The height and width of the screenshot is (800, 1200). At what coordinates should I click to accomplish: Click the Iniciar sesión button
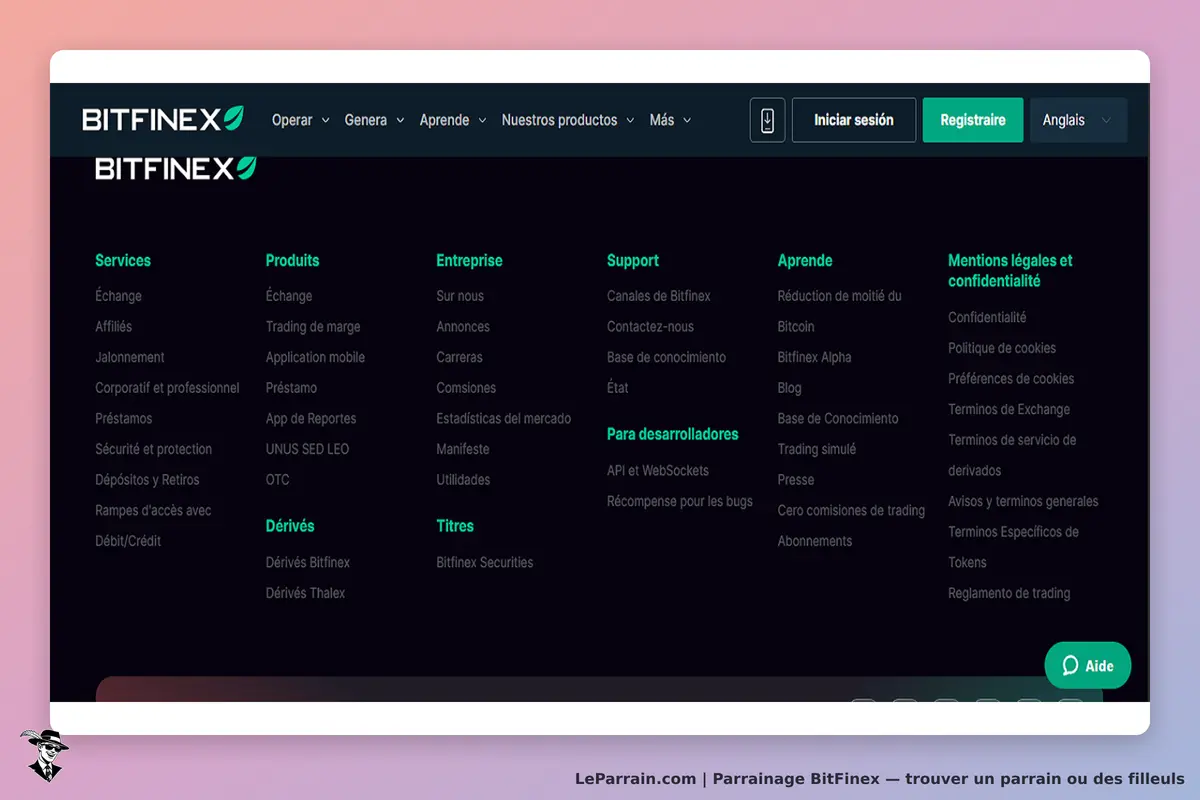point(854,120)
